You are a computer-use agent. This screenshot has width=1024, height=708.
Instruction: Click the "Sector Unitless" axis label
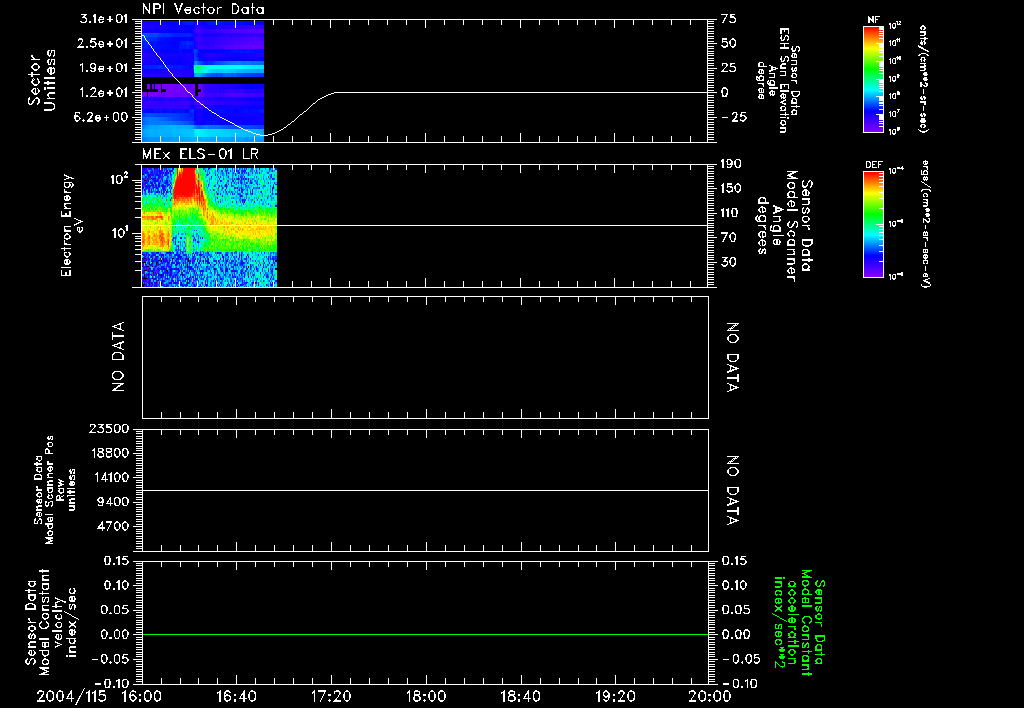[42, 80]
